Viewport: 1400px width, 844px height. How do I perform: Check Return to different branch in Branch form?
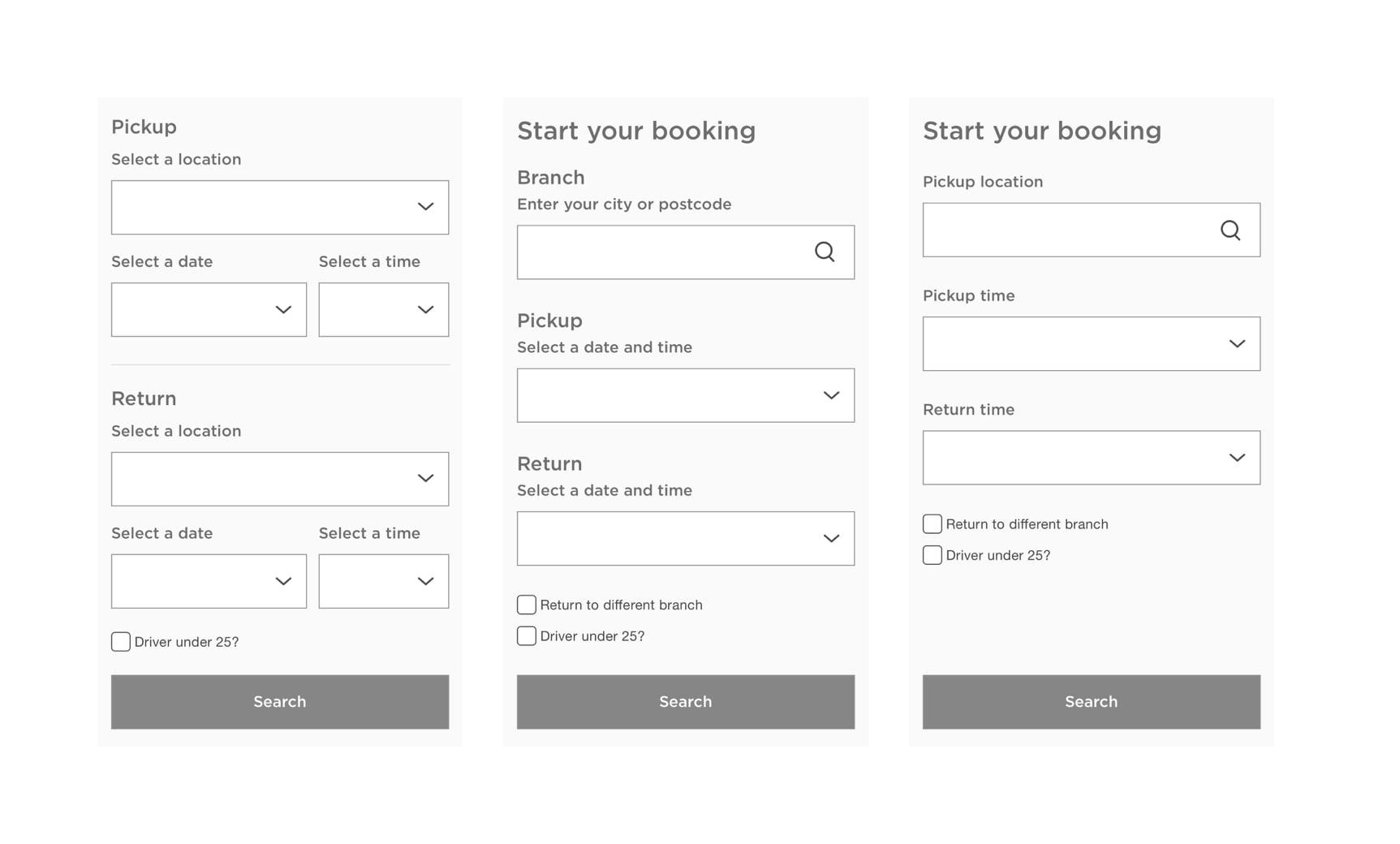point(527,605)
